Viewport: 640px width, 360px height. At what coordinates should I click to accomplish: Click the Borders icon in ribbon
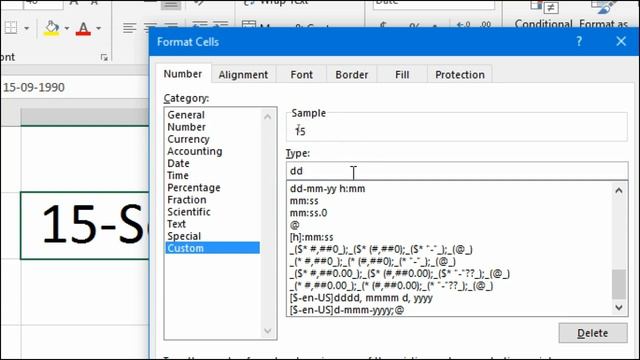pyautogui.click(x=11, y=28)
